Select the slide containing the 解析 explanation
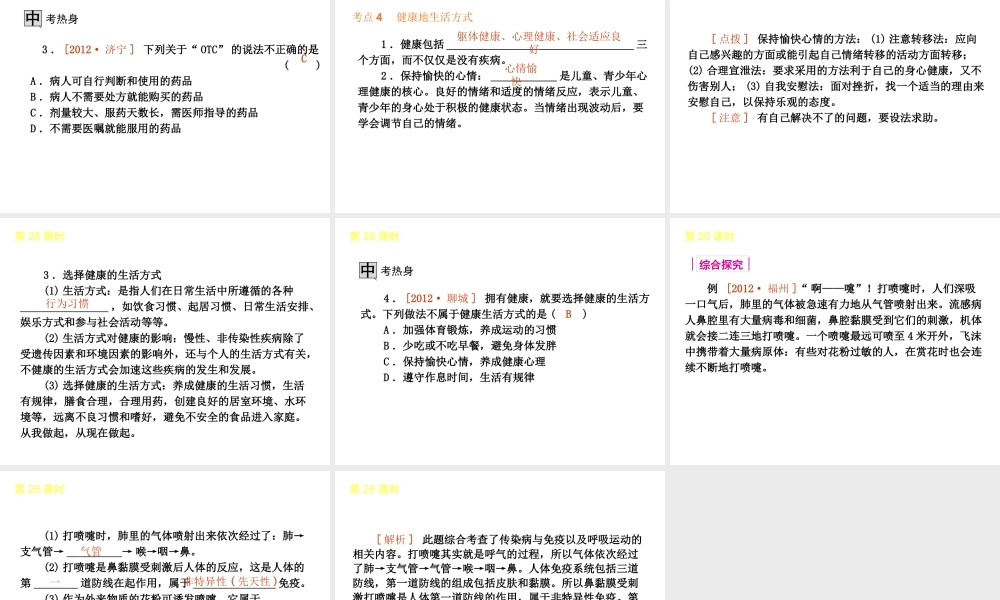This screenshot has height=600, width=1000. tap(499, 536)
